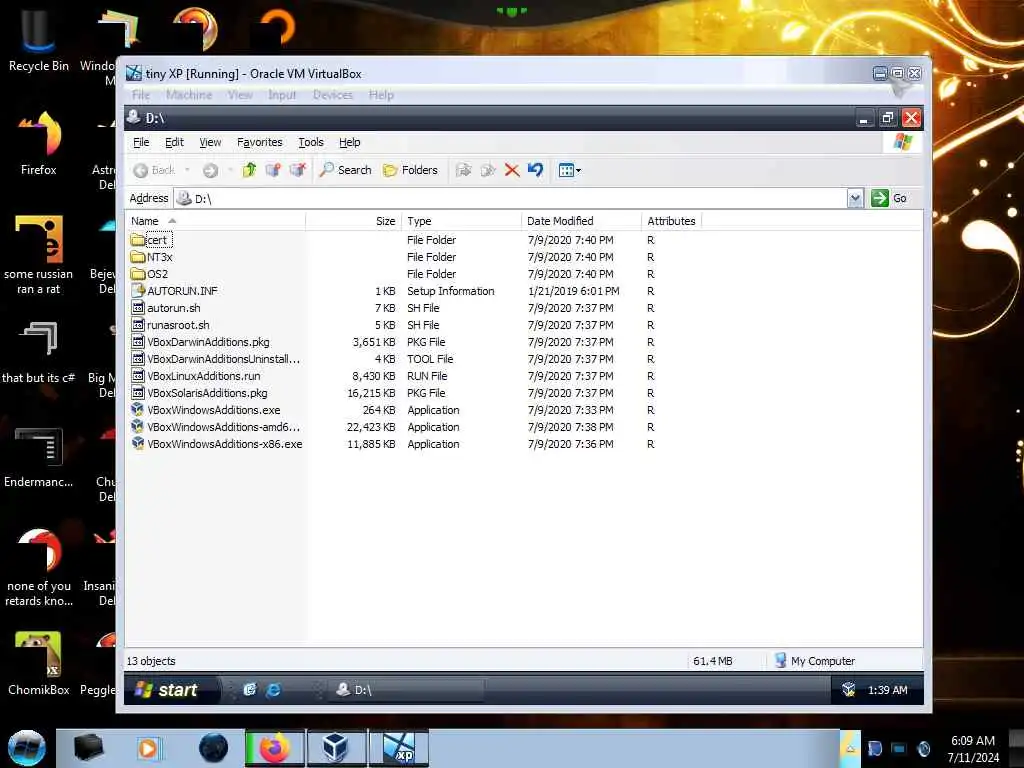Sort by the Size column header

[x=353, y=221]
